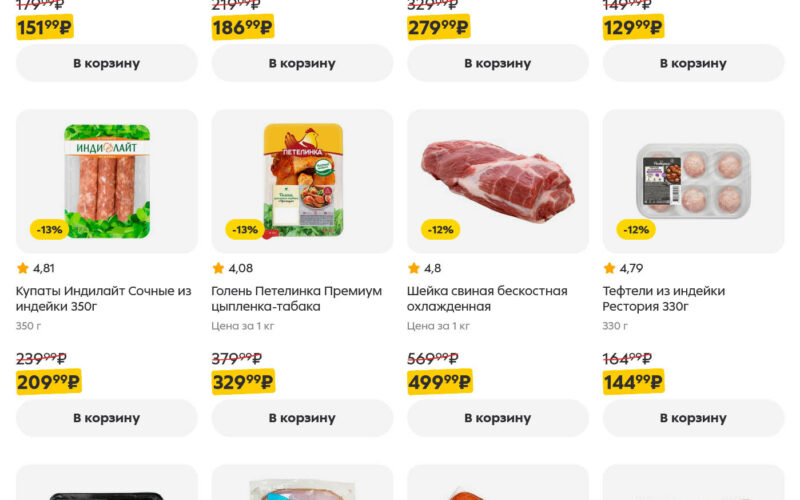The width and height of the screenshot is (800, 500).
Task: Click В корзину under 279.99 ₽ price
Action: coord(498,63)
